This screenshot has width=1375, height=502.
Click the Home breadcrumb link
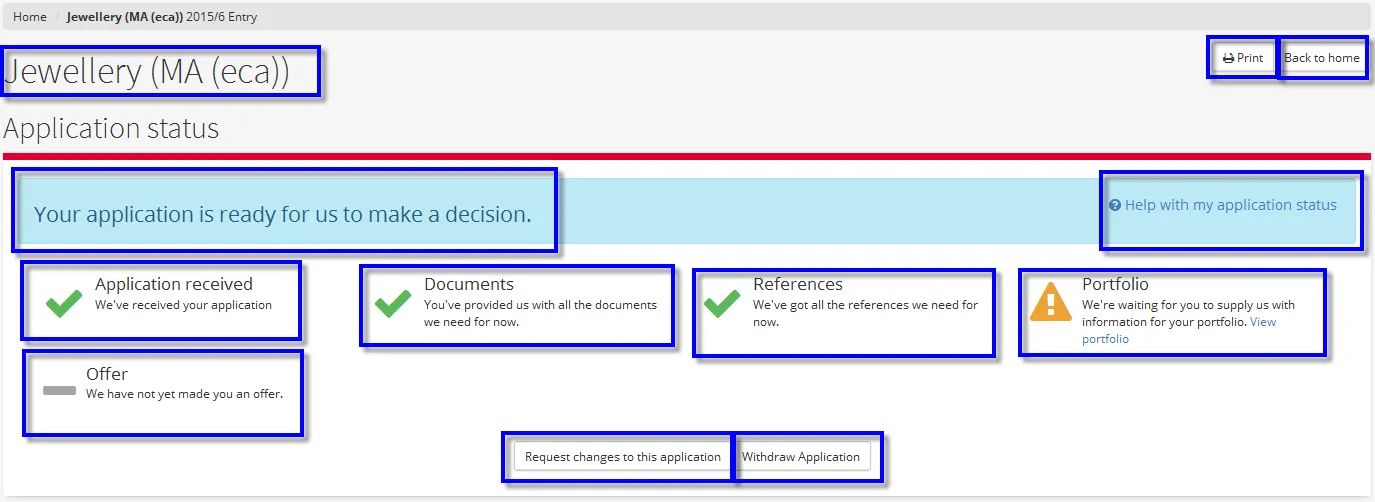30,17
